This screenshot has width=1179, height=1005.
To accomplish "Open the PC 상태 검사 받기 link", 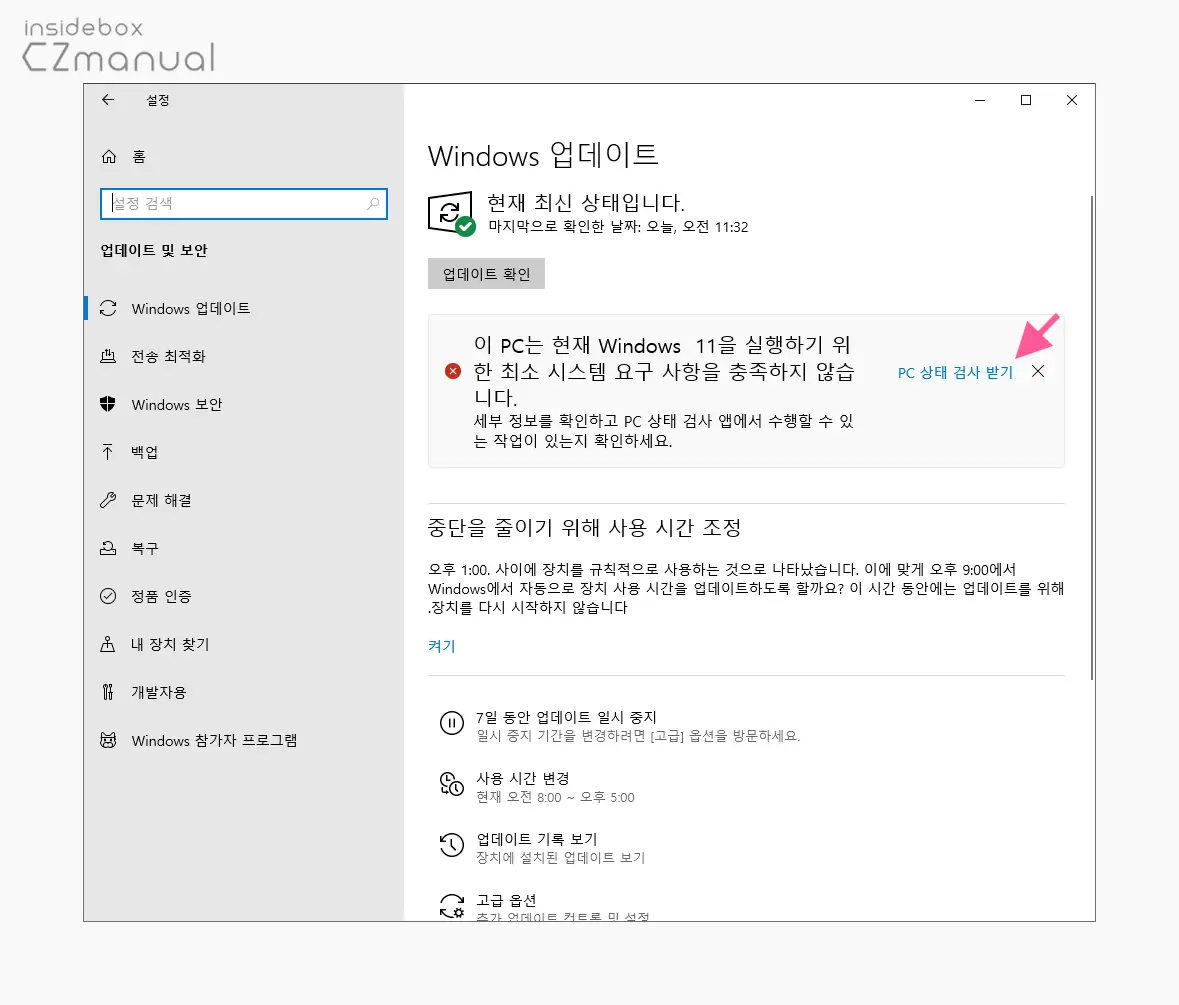I will tap(955, 372).
